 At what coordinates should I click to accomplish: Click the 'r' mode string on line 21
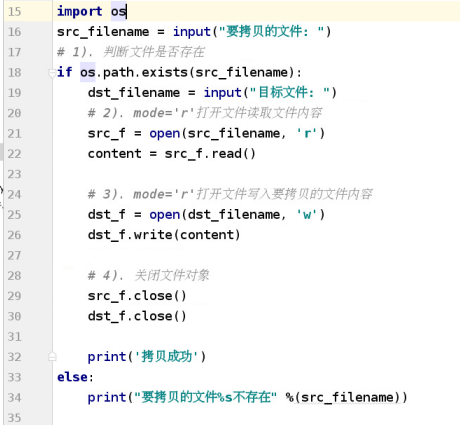[307, 134]
